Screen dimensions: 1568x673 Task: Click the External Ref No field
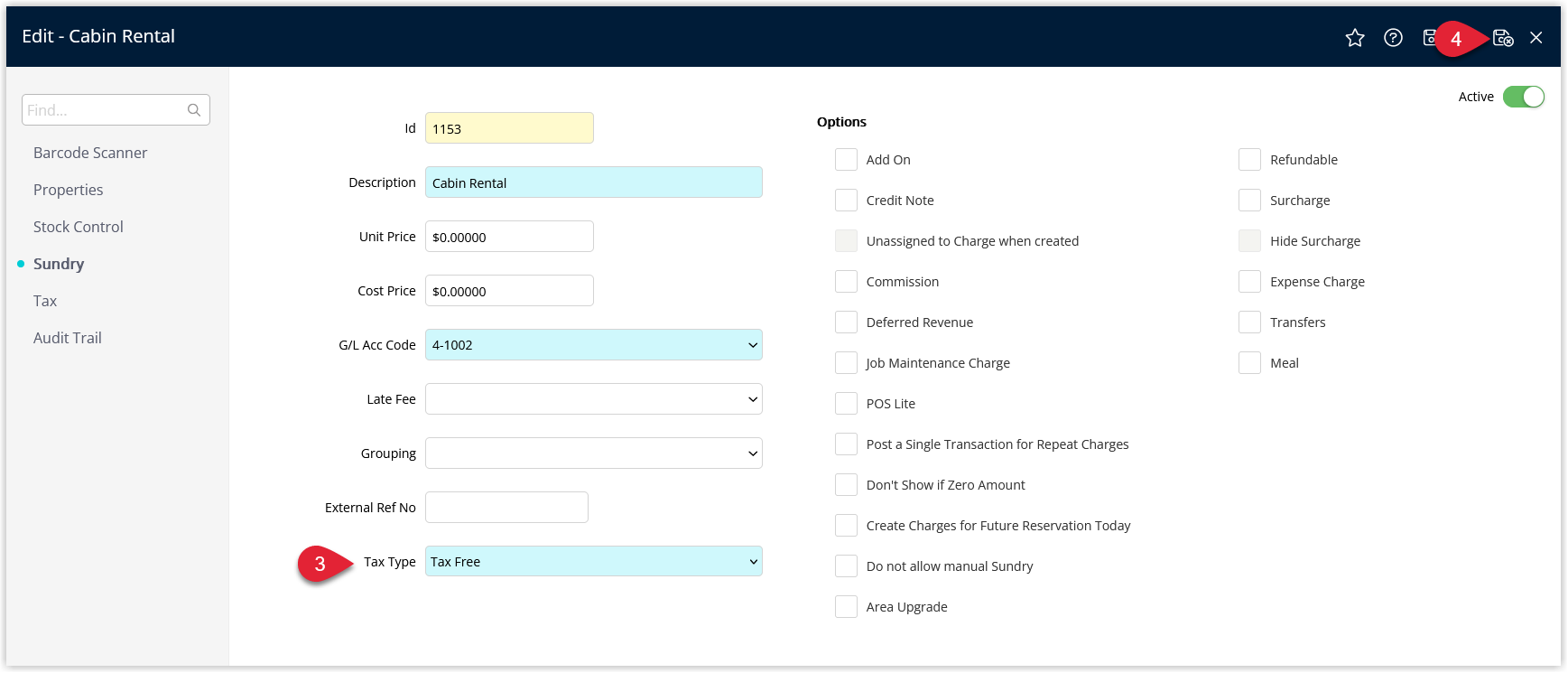click(506, 508)
